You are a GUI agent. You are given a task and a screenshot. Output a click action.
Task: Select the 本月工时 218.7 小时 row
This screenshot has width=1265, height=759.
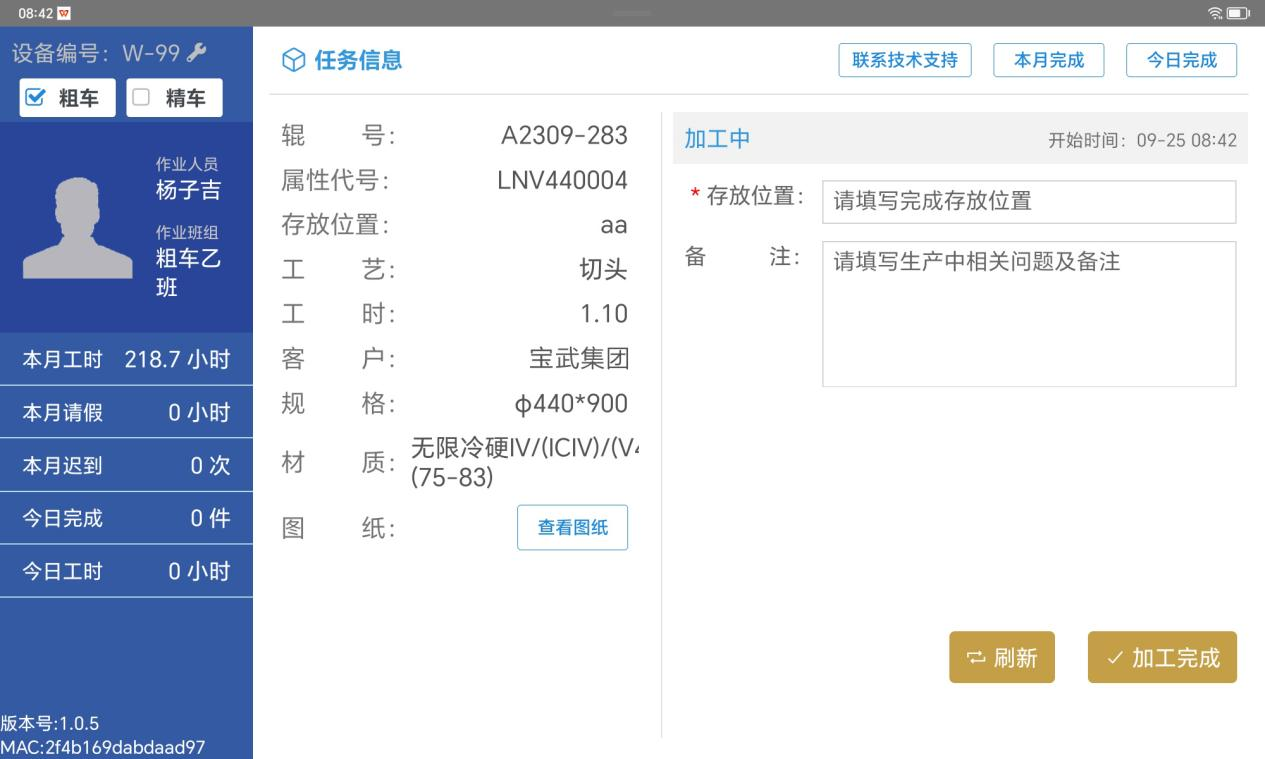click(x=126, y=359)
